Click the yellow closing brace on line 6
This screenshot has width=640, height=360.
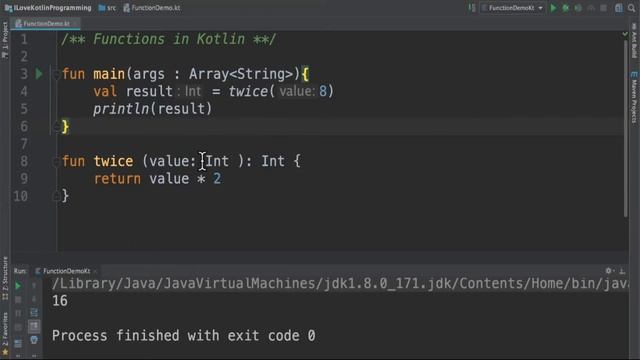(x=65, y=127)
